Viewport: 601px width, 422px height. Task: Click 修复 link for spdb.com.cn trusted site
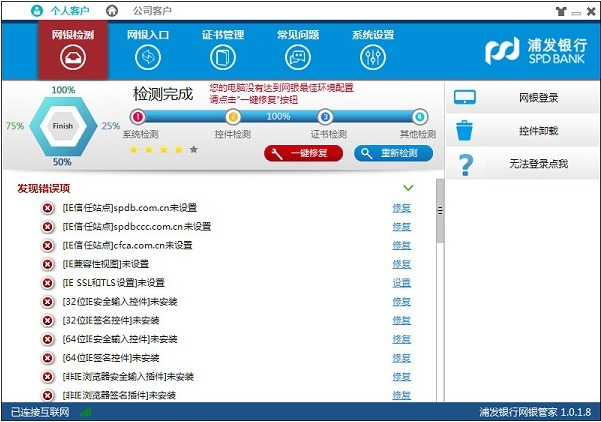tap(401, 208)
